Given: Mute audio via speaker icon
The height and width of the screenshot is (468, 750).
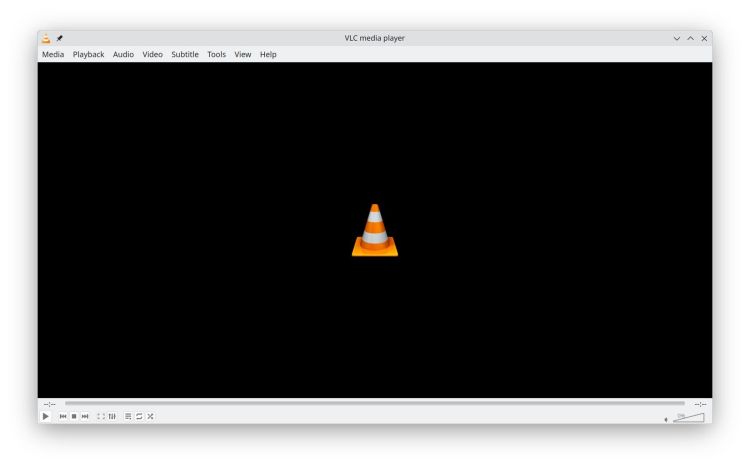Looking at the screenshot, I should click(x=667, y=418).
